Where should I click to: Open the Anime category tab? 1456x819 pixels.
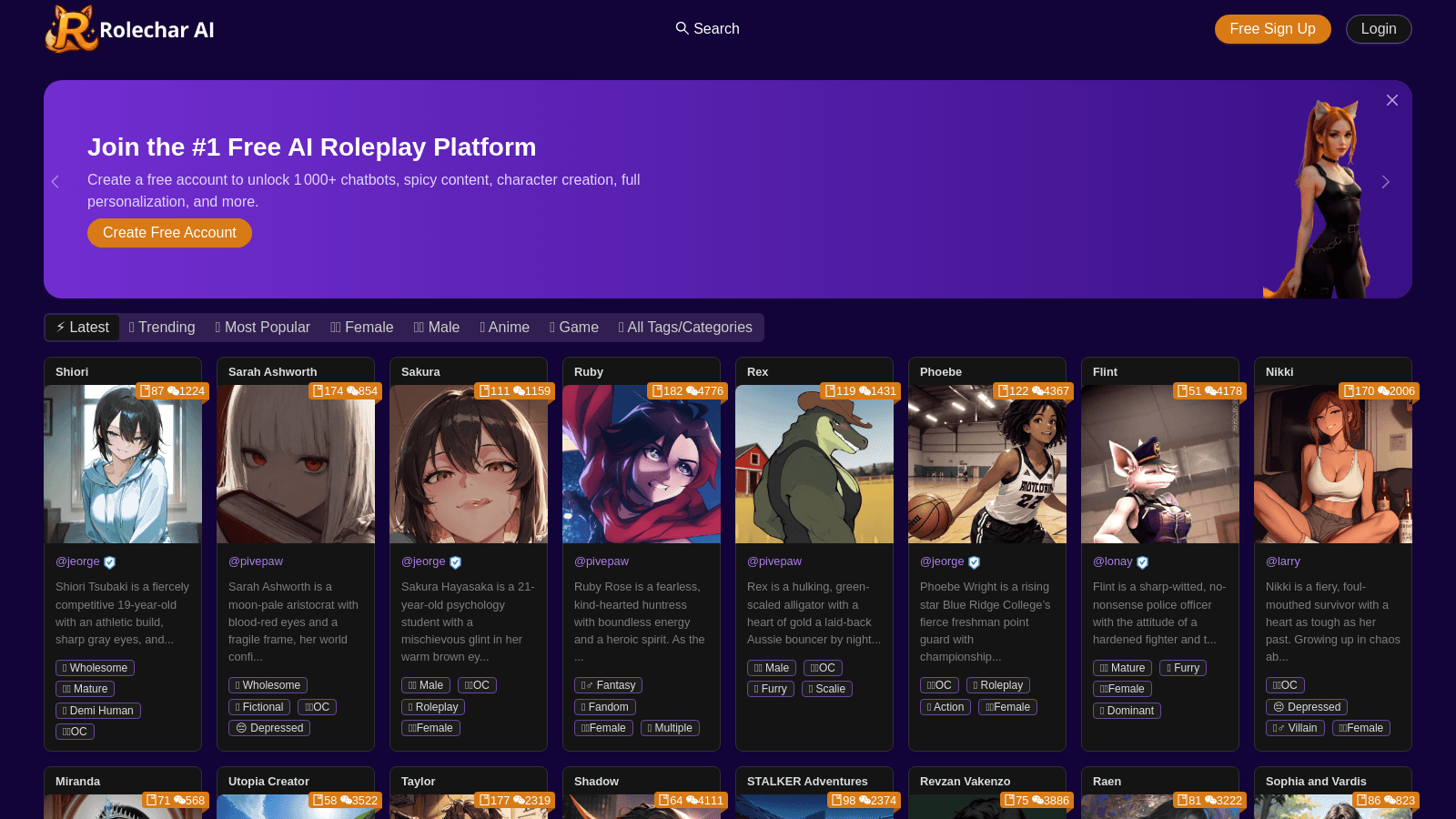(505, 328)
